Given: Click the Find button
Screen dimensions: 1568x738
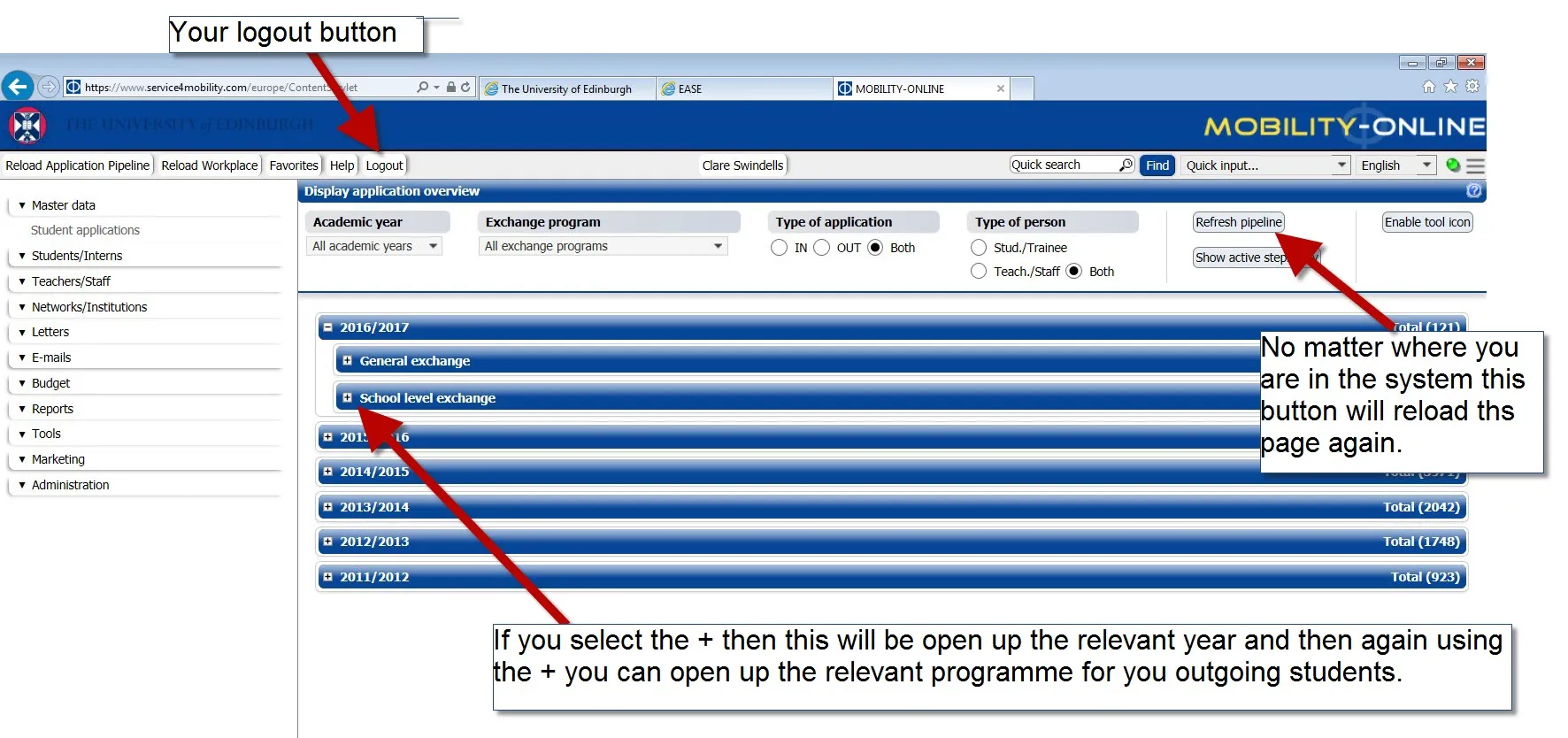Looking at the screenshot, I should (x=1157, y=165).
